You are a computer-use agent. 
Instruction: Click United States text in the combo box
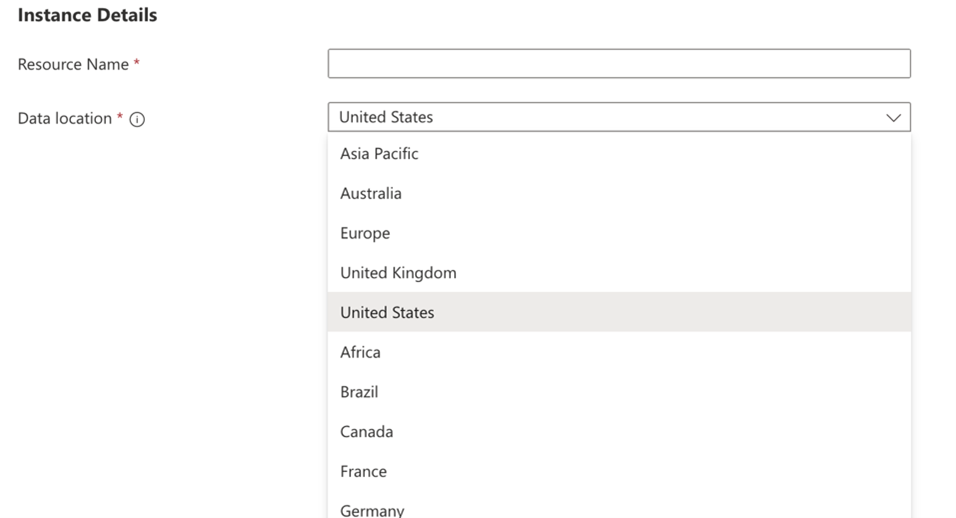[386, 117]
